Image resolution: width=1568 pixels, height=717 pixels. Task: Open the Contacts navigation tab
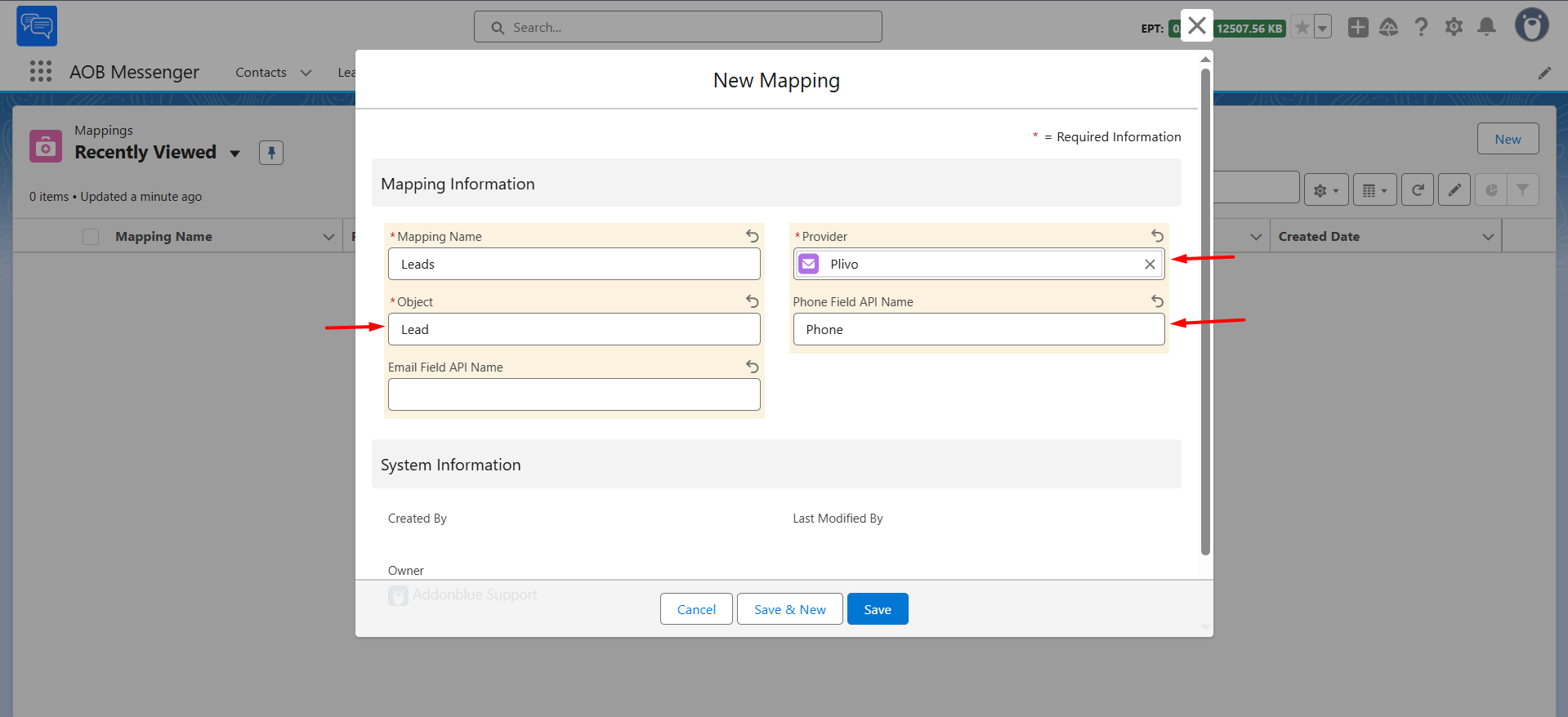point(261,73)
